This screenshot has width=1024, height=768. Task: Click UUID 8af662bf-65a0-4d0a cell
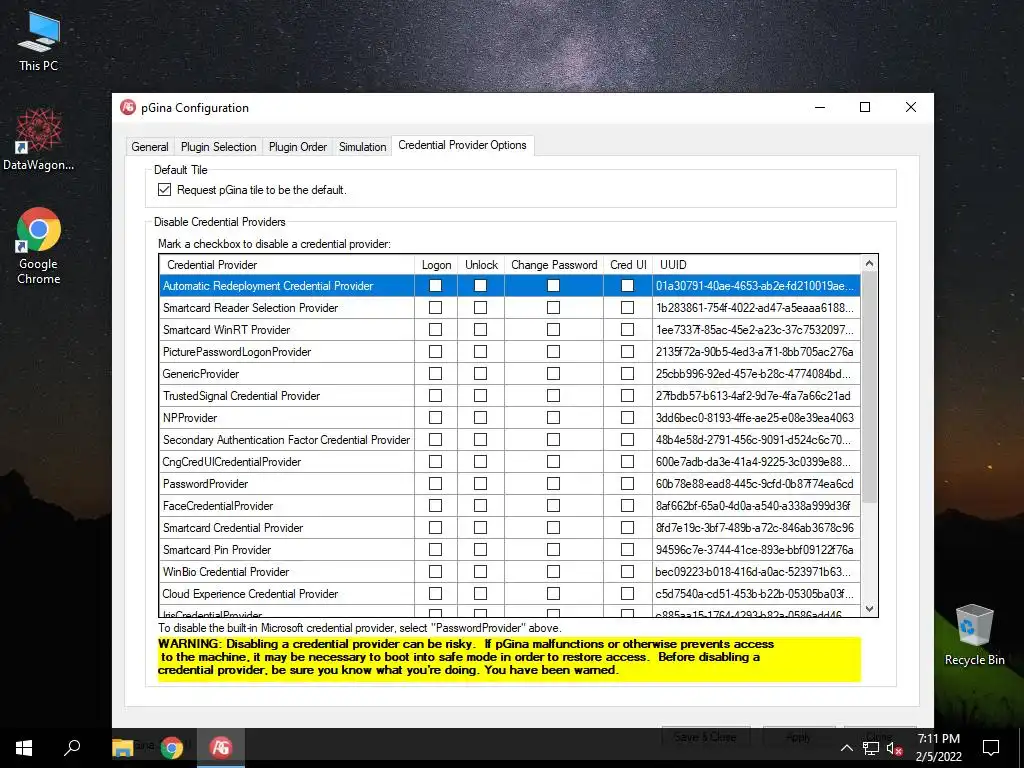[755, 506]
